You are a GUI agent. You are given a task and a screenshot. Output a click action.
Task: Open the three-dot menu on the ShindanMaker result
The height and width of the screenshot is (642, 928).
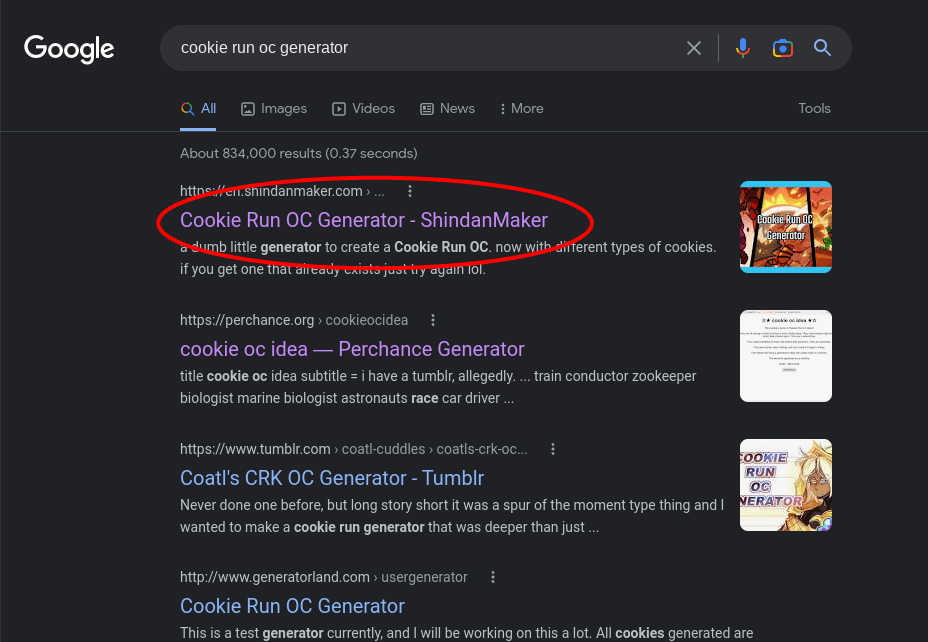(409, 191)
